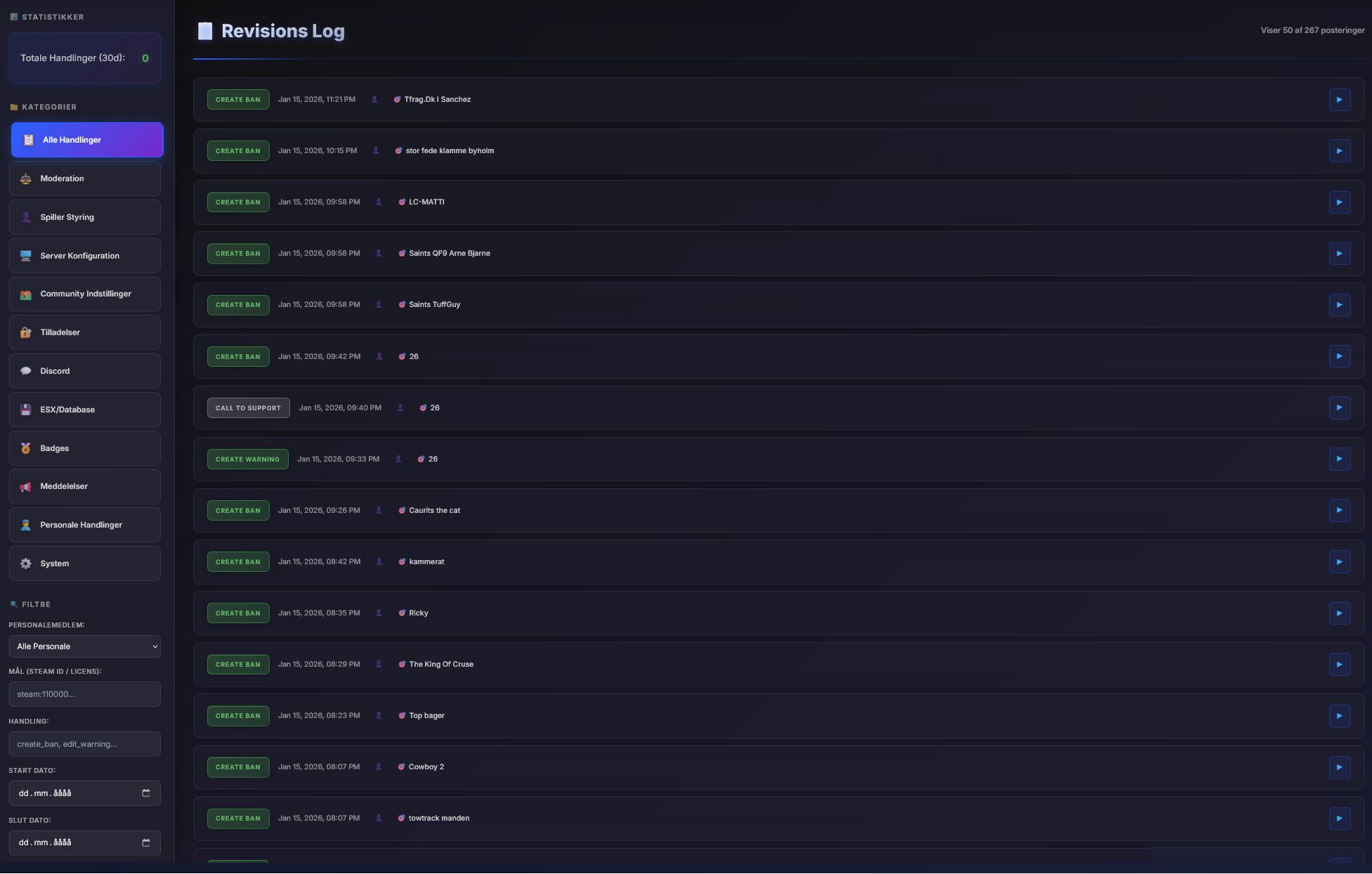Click the CALL TO SUPPORT badge
1372x874 pixels.
(248, 408)
